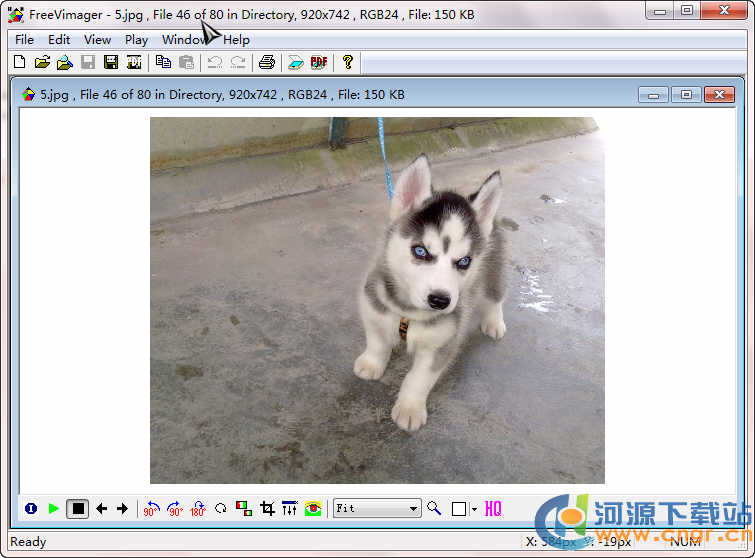Click the Save As floppy disk icon
This screenshot has width=755, height=558.
(x=111, y=62)
